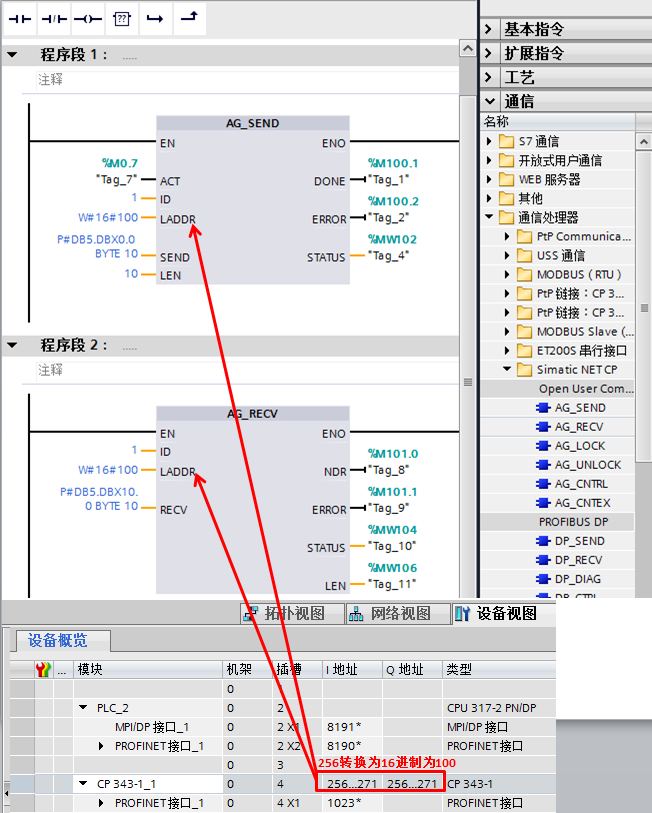Insert a normally closed contact
Screen dimensions: 652x813
[54, 18]
